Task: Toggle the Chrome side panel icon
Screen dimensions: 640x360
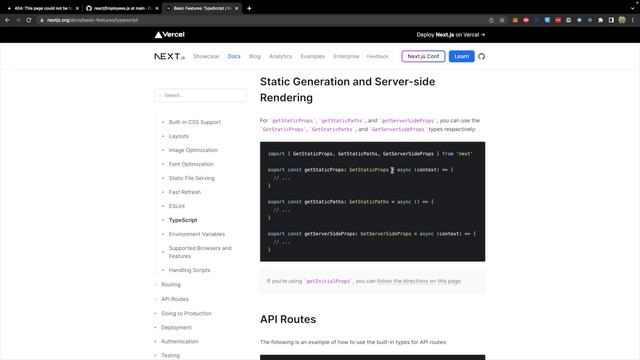Action: click(x=611, y=20)
